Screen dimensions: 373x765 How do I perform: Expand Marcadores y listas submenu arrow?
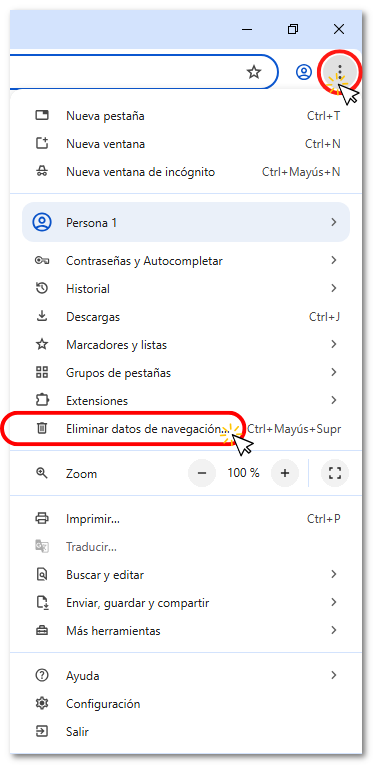click(x=334, y=344)
